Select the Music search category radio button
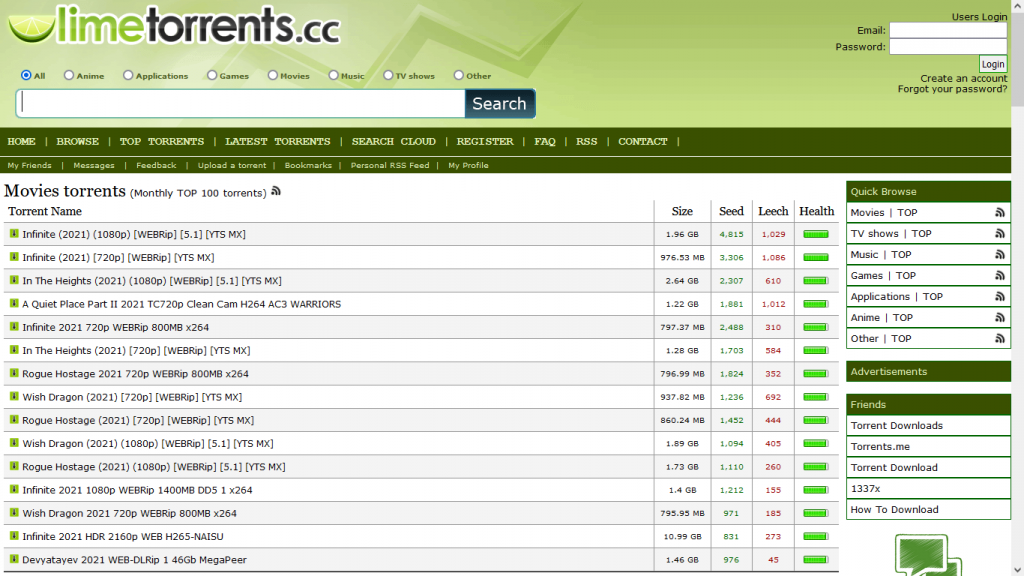The width and height of the screenshot is (1024, 576). click(333, 75)
